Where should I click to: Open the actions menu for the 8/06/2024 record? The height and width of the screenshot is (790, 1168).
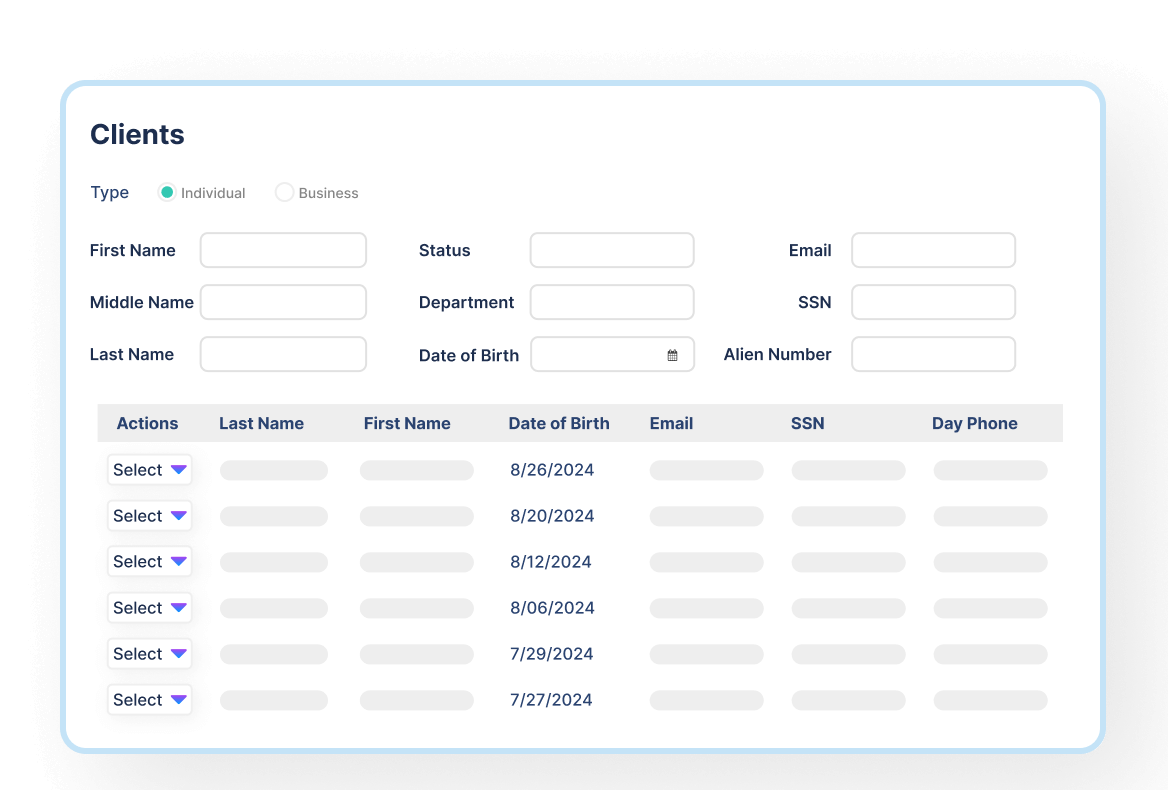(x=149, y=607)
